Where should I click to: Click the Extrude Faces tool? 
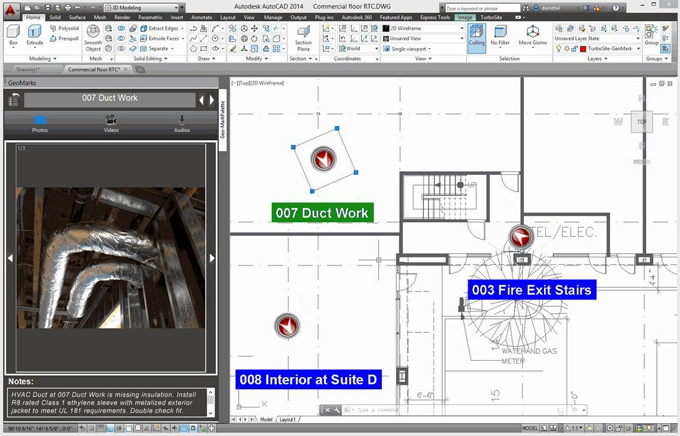160,38
